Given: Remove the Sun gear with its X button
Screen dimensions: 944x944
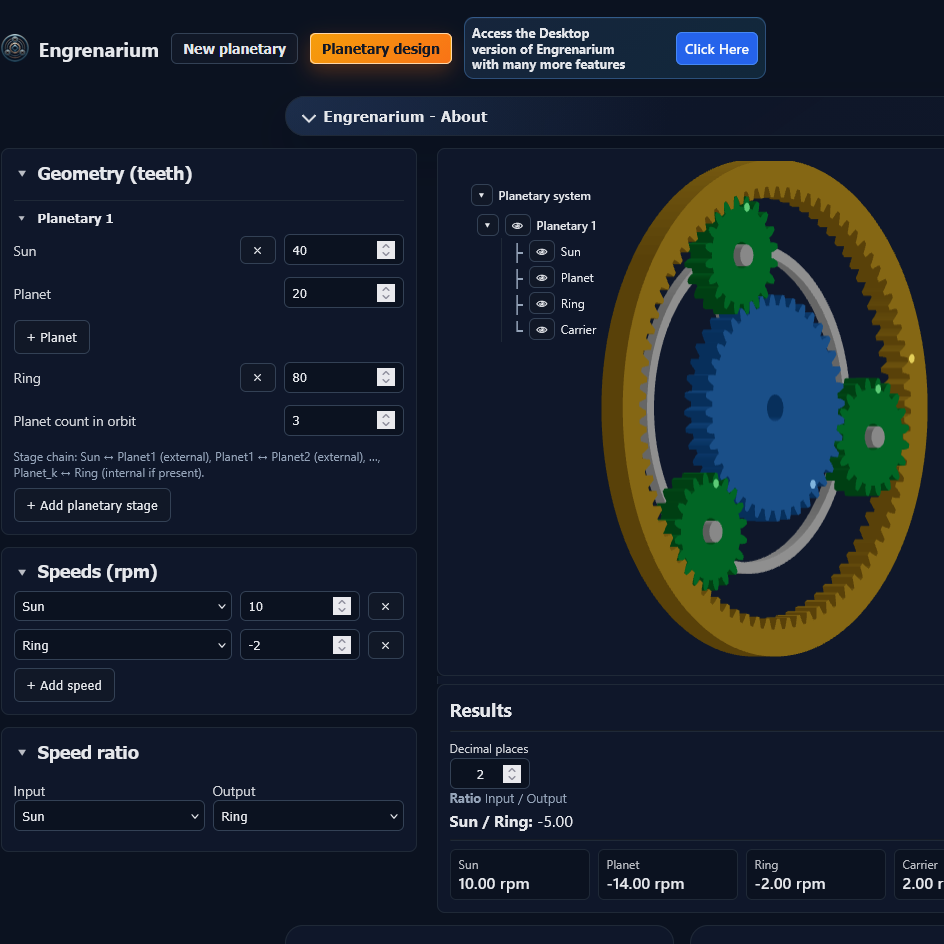Looking at the screenshot, I should pos(258,250).
